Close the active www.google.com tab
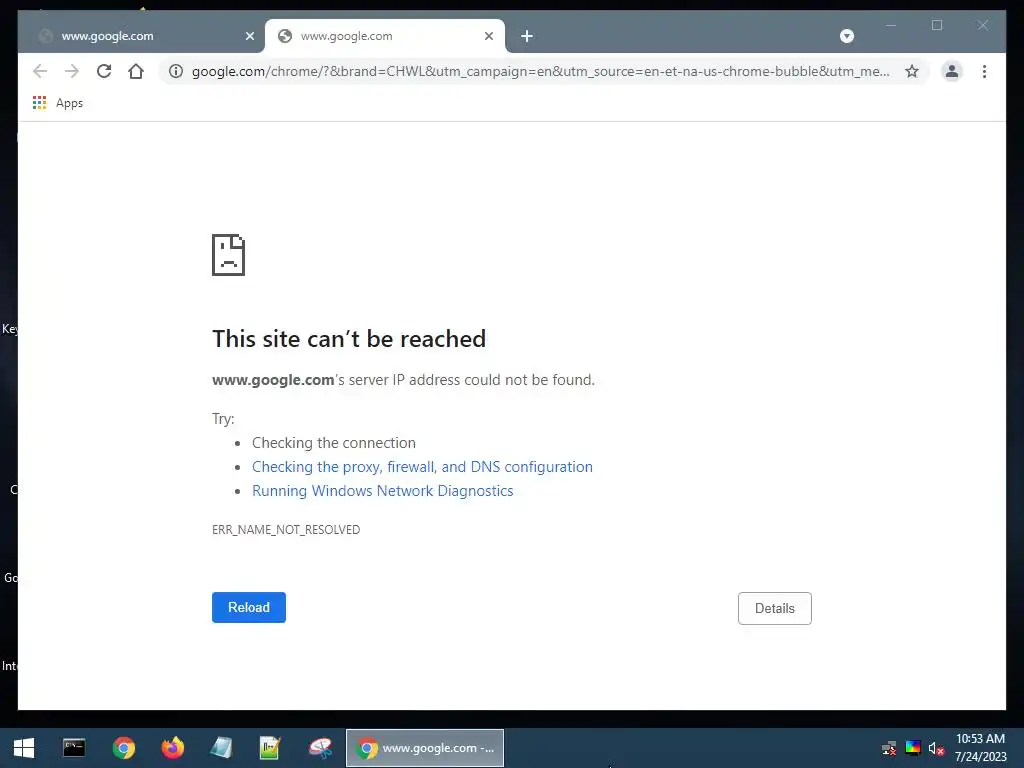The height and width of the screenshot is (768, 1024). [x=488, y=36]
